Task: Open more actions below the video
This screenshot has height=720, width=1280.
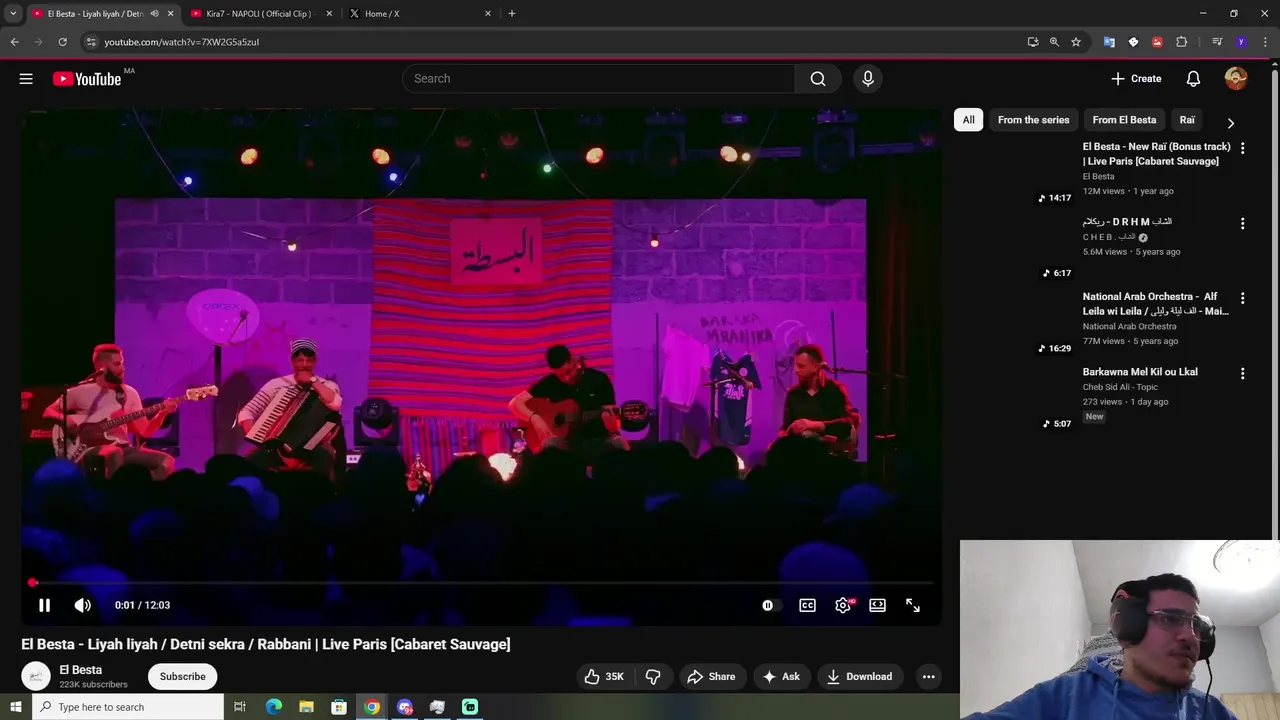Action: [x=928, y=677]
